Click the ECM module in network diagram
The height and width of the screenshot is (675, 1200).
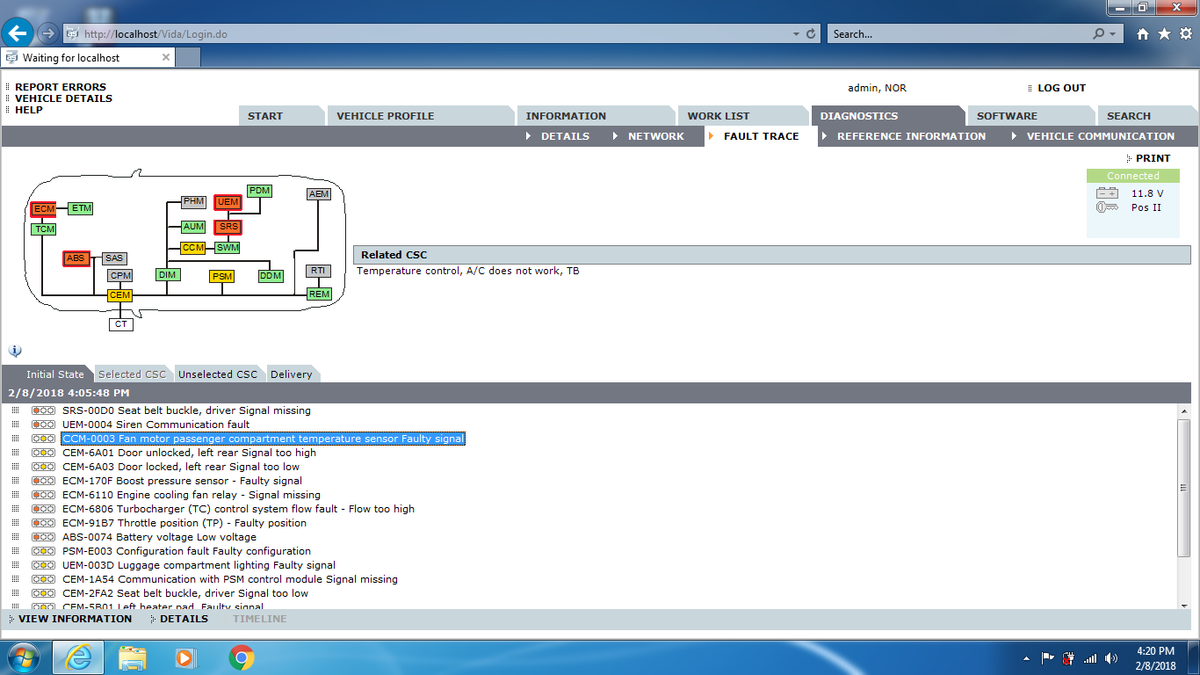[x=43, y=209]
